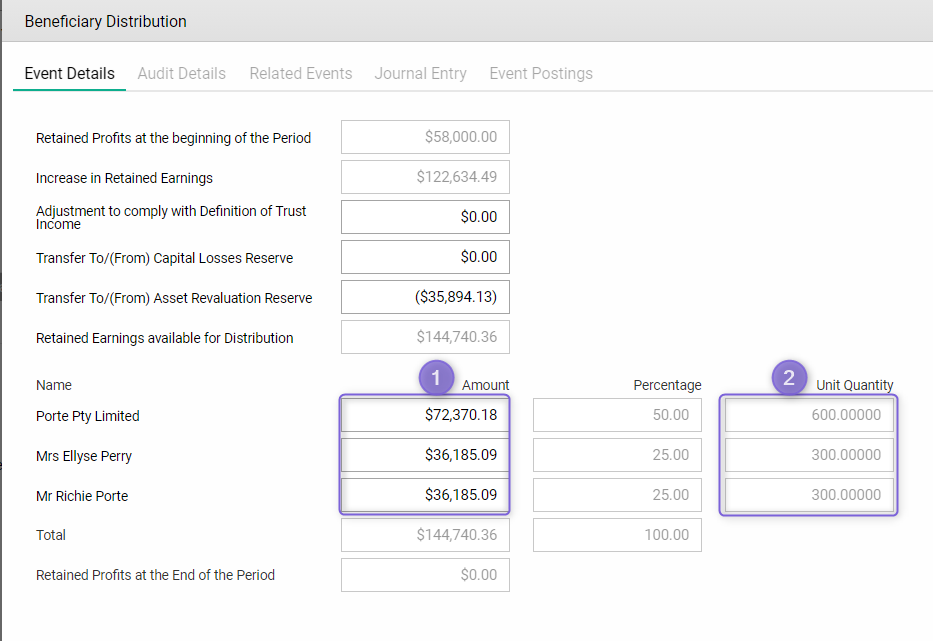The width and height of the screenshot is (933, 641).
Task: Click Mrs Ellyse Perry unit quantity field
Action: pos(809,455)
